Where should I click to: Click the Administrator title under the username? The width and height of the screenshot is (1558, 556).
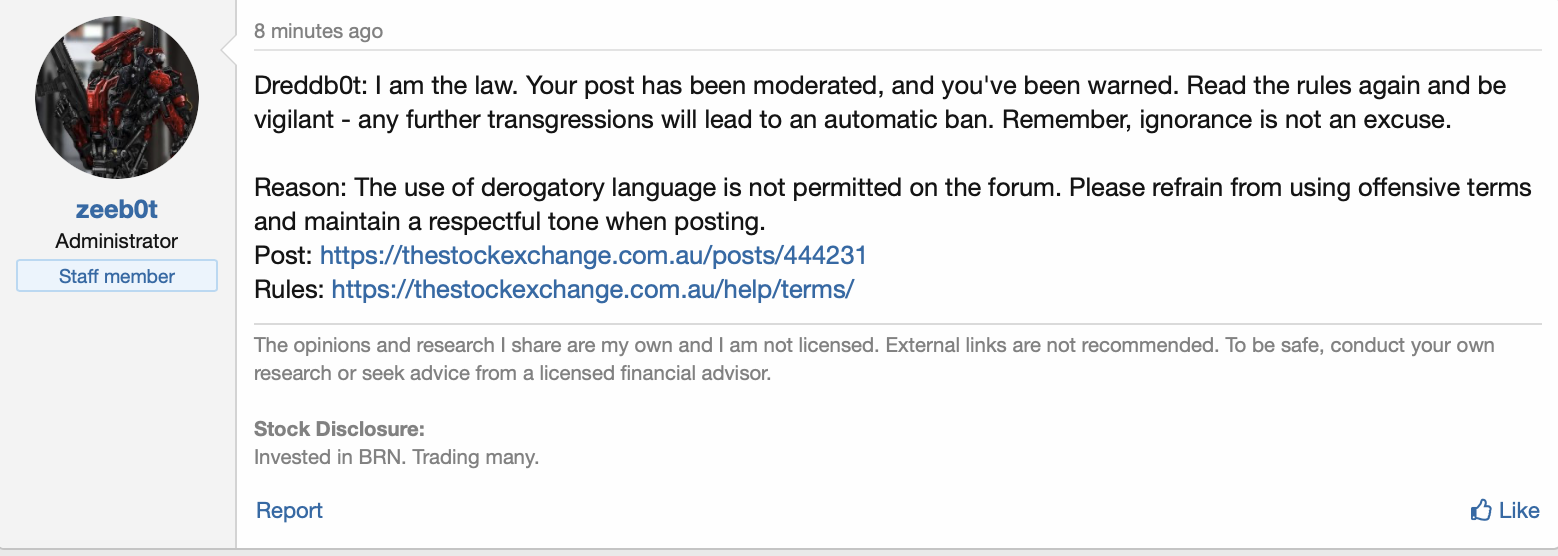tap(117, 241)
